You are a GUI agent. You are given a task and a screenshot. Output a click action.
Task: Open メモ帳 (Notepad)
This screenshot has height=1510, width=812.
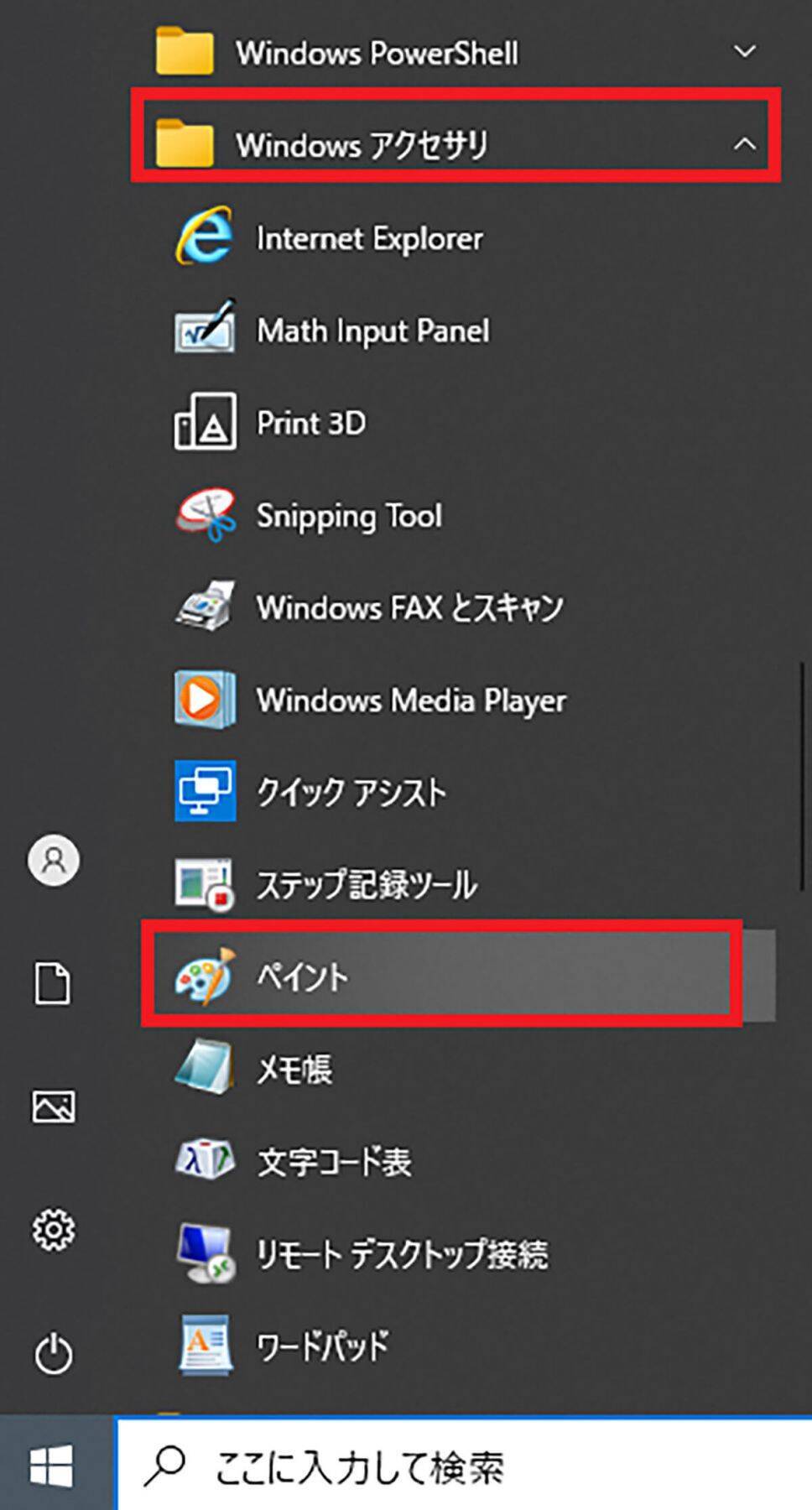pos(294,1069)
